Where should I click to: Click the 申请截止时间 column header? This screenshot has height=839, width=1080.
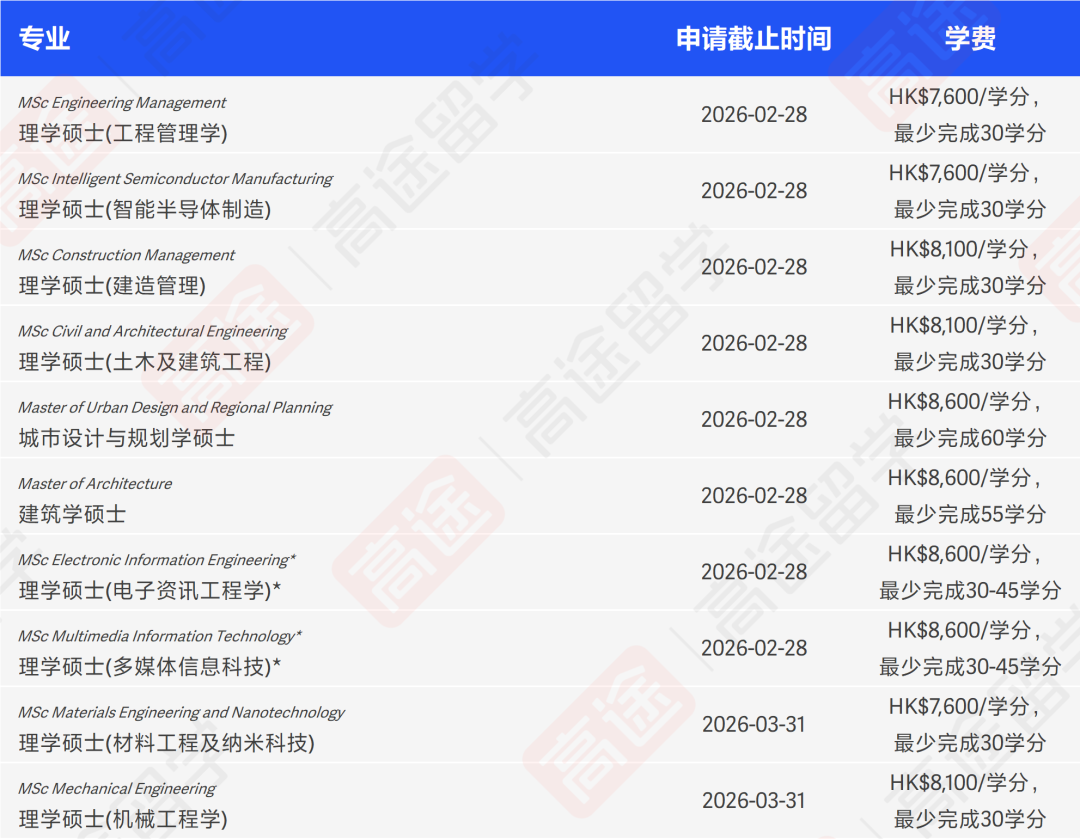tap(754, 39)
